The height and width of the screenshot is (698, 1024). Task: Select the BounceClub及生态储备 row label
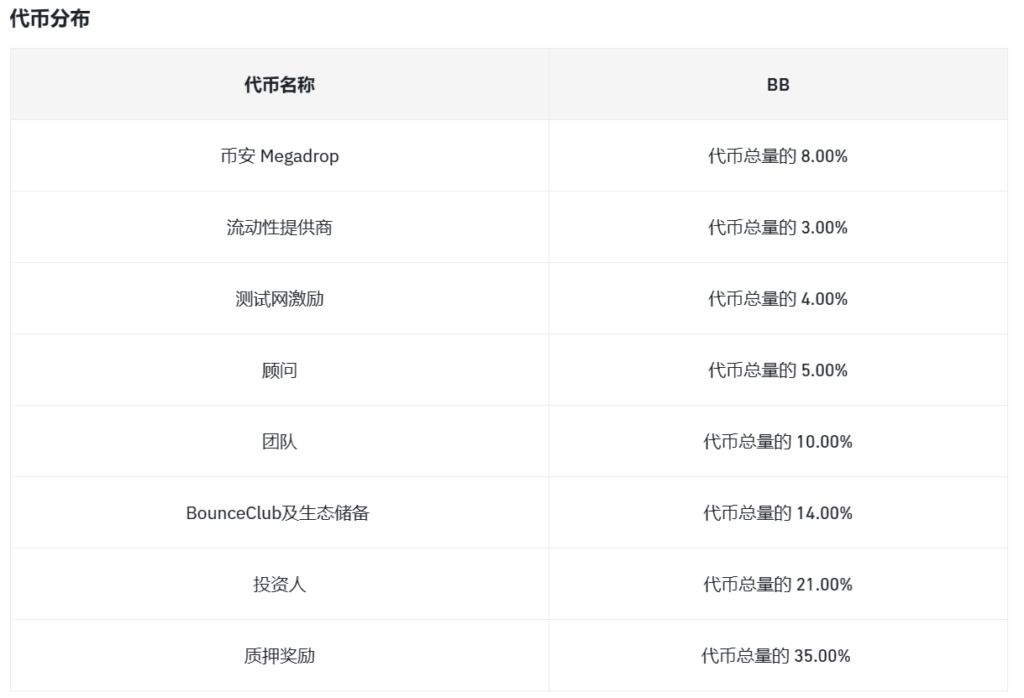point(279,513)
